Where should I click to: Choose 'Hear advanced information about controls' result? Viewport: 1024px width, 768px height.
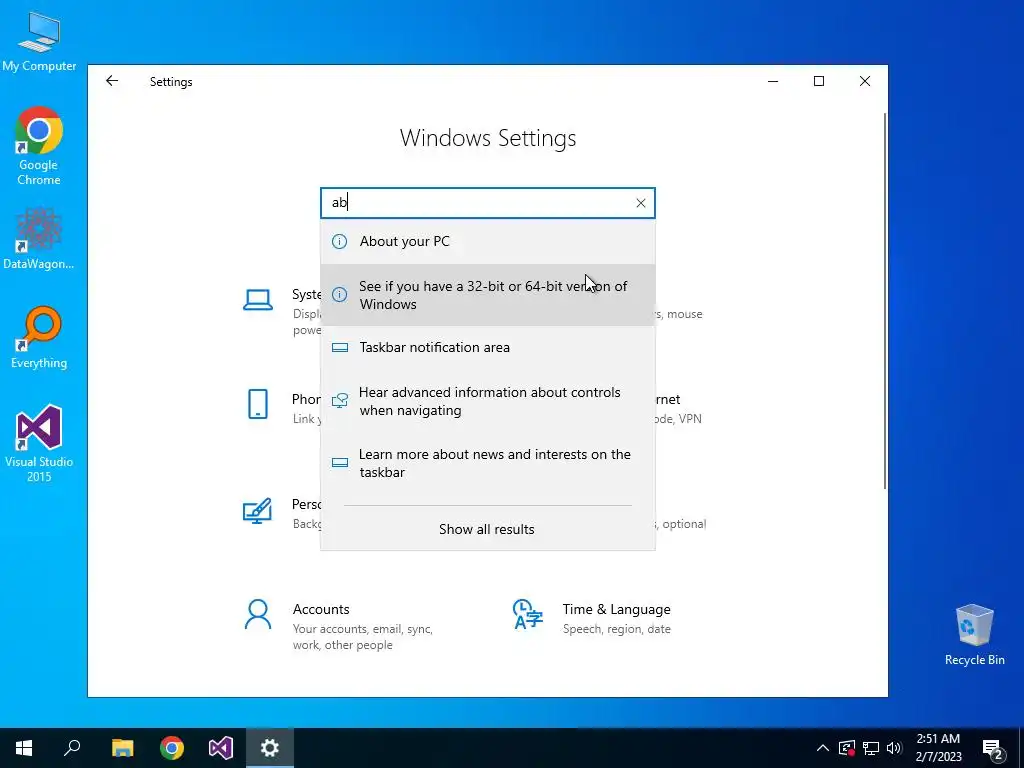pos(488,401)
